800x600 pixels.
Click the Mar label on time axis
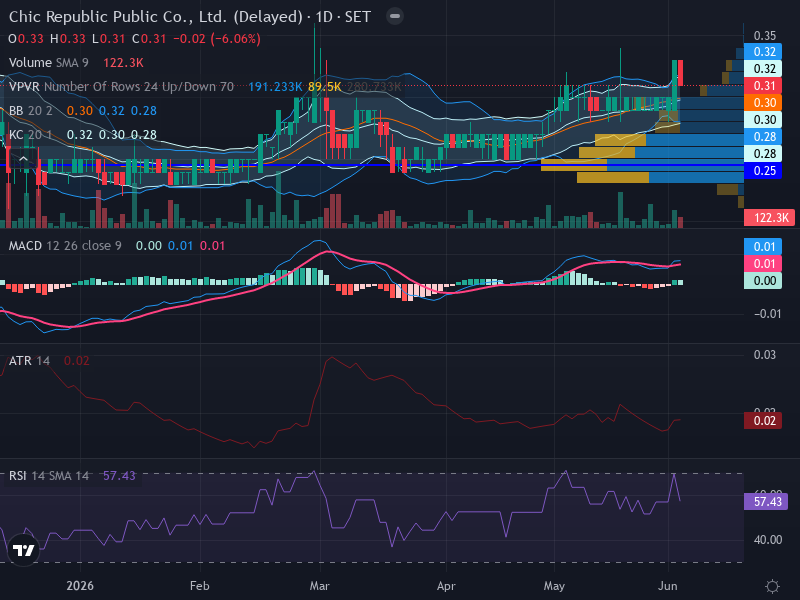319,586
